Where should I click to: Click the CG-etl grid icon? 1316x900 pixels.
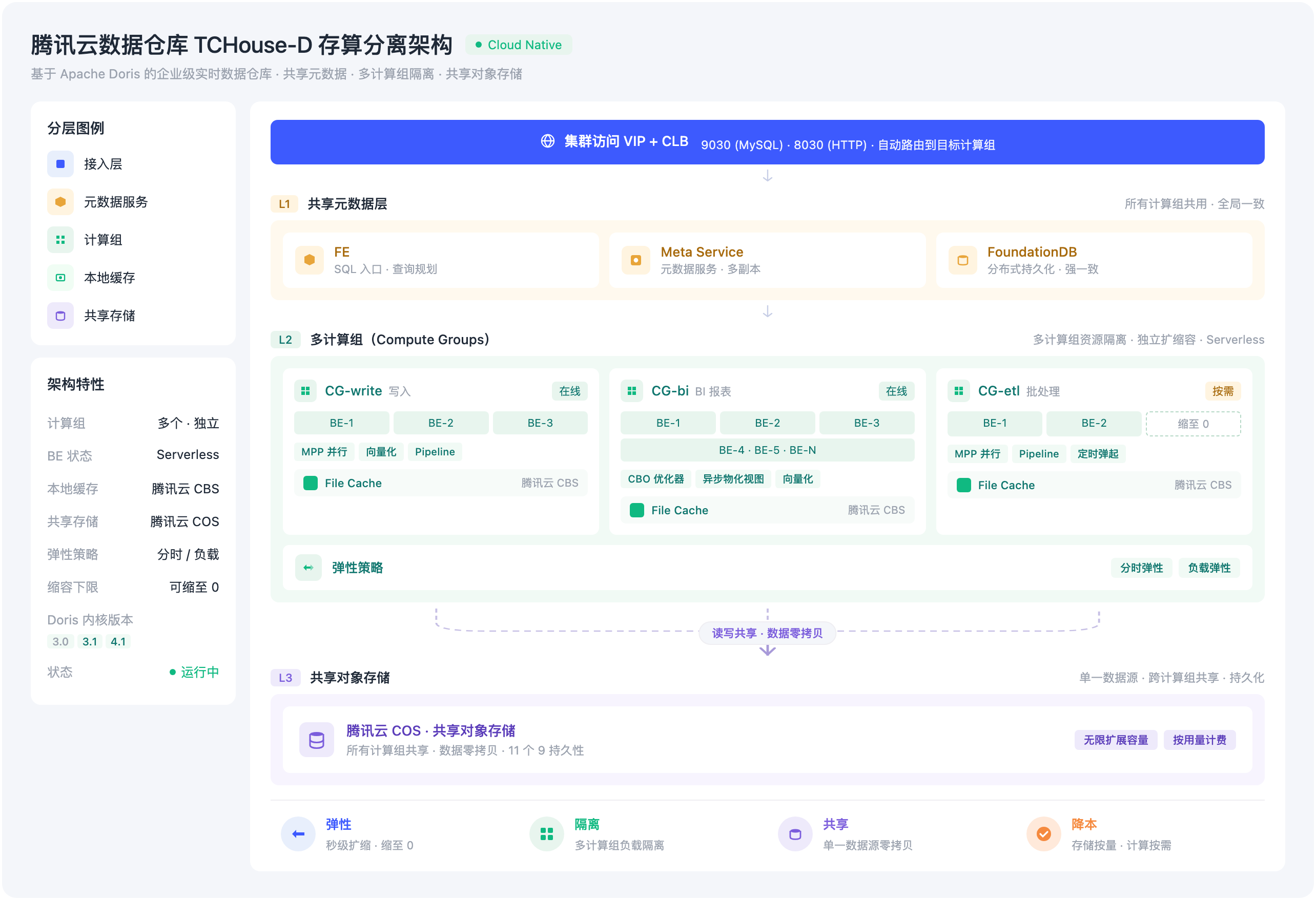(x=959, y=391)
